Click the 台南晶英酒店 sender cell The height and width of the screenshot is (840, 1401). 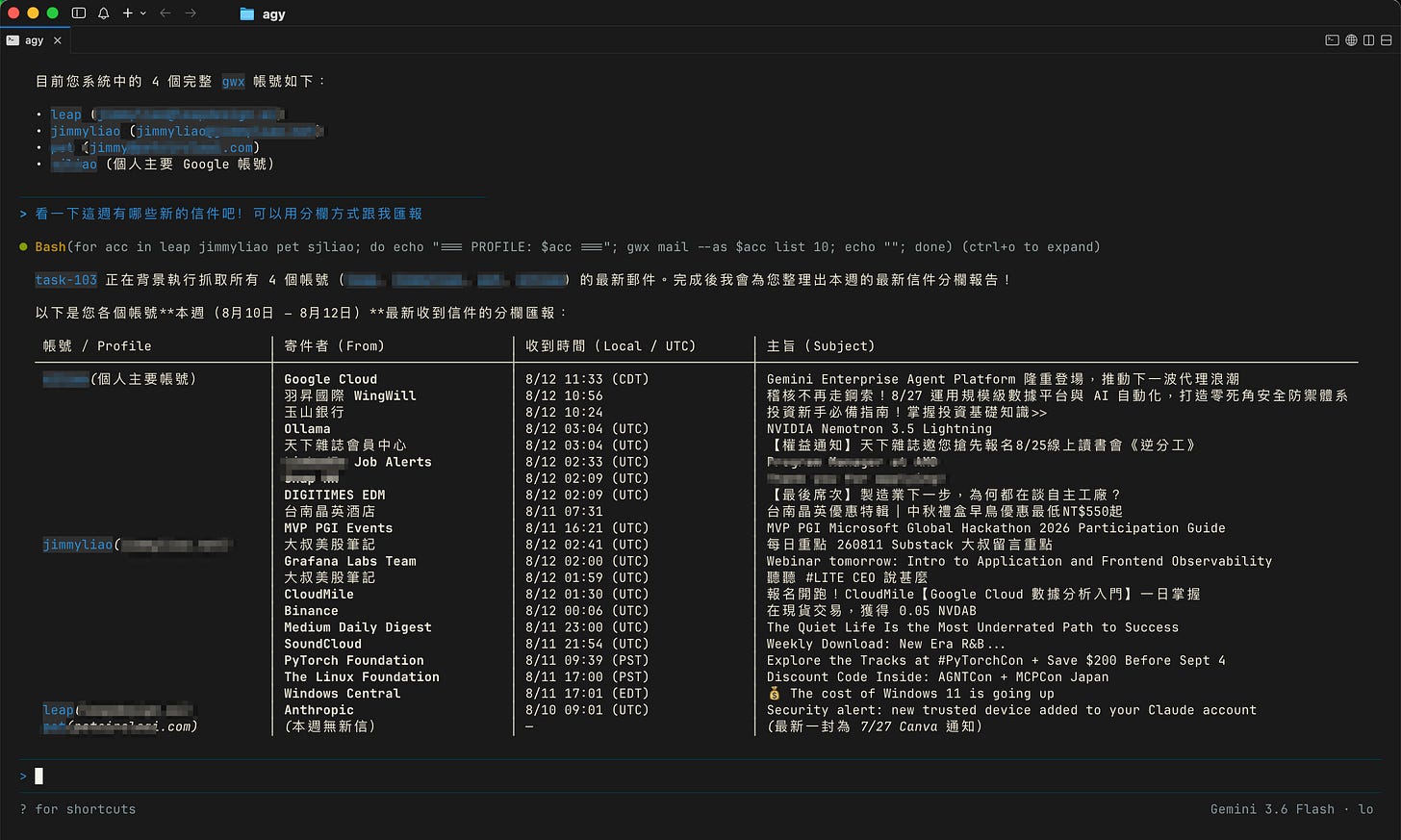pyautogui.click(x=330, y=512)
